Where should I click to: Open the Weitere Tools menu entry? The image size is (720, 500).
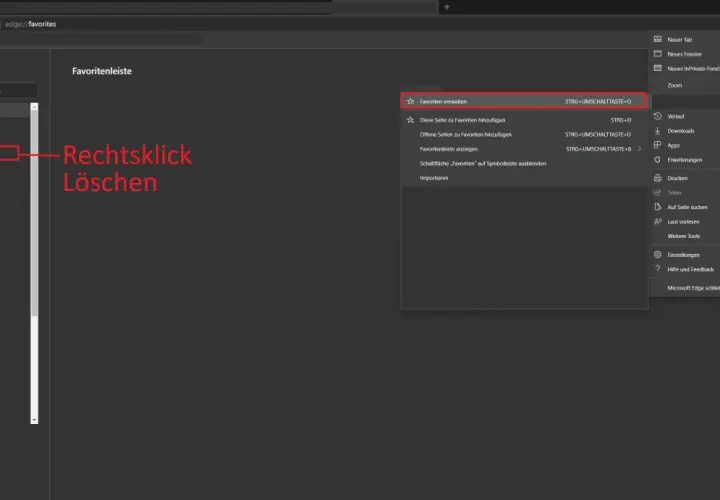pyautogui.click(x=684, y=236)
